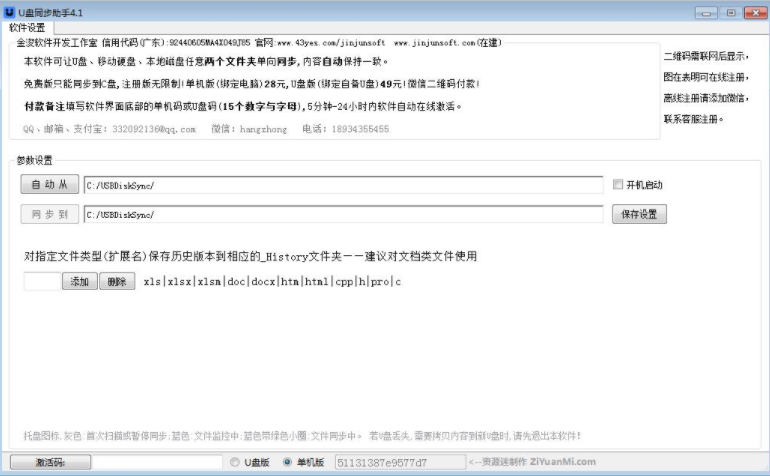Click the 同步到 destination button
This screenshot has height=476, width=770.
[50, 214]
